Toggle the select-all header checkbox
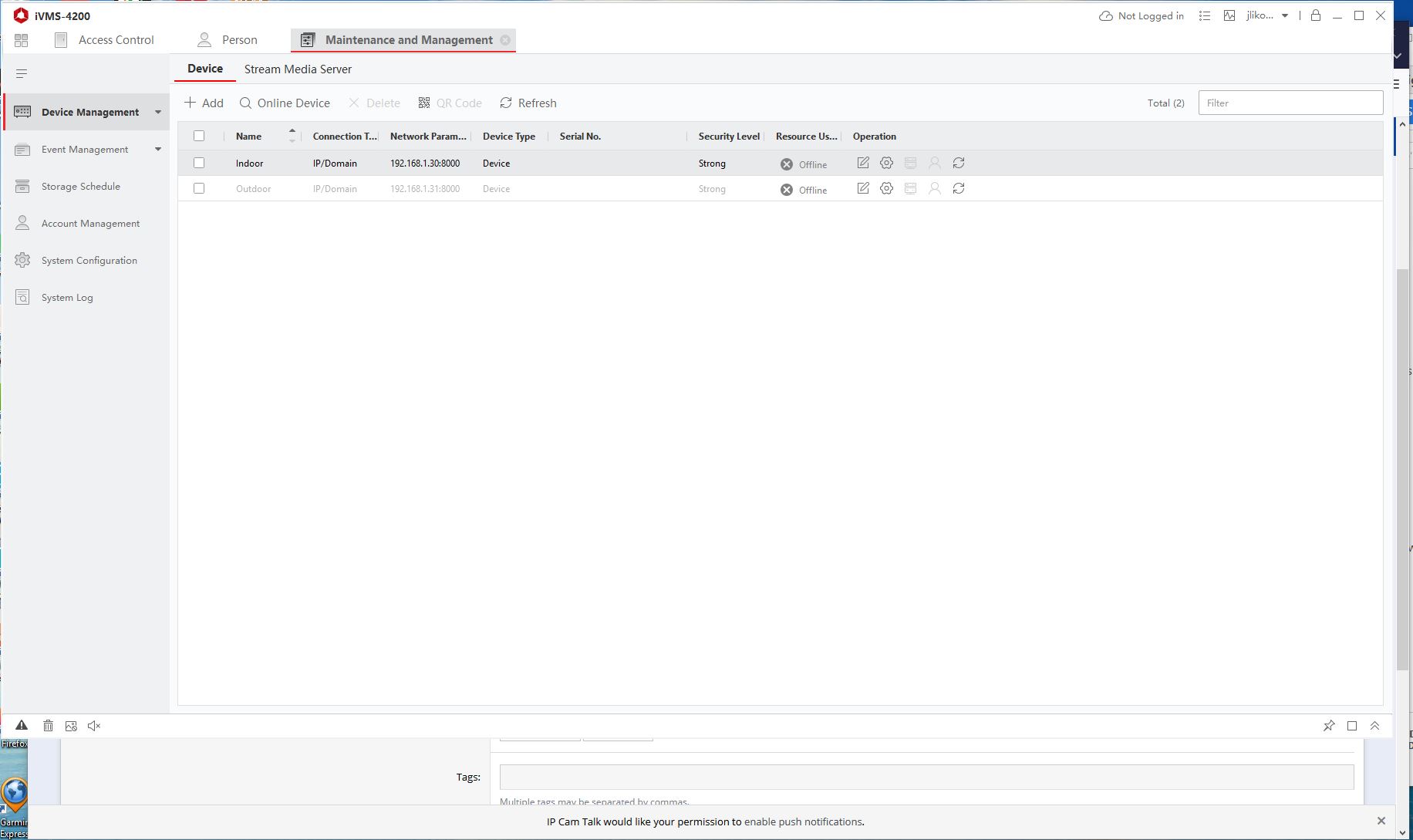 [199, 136]
